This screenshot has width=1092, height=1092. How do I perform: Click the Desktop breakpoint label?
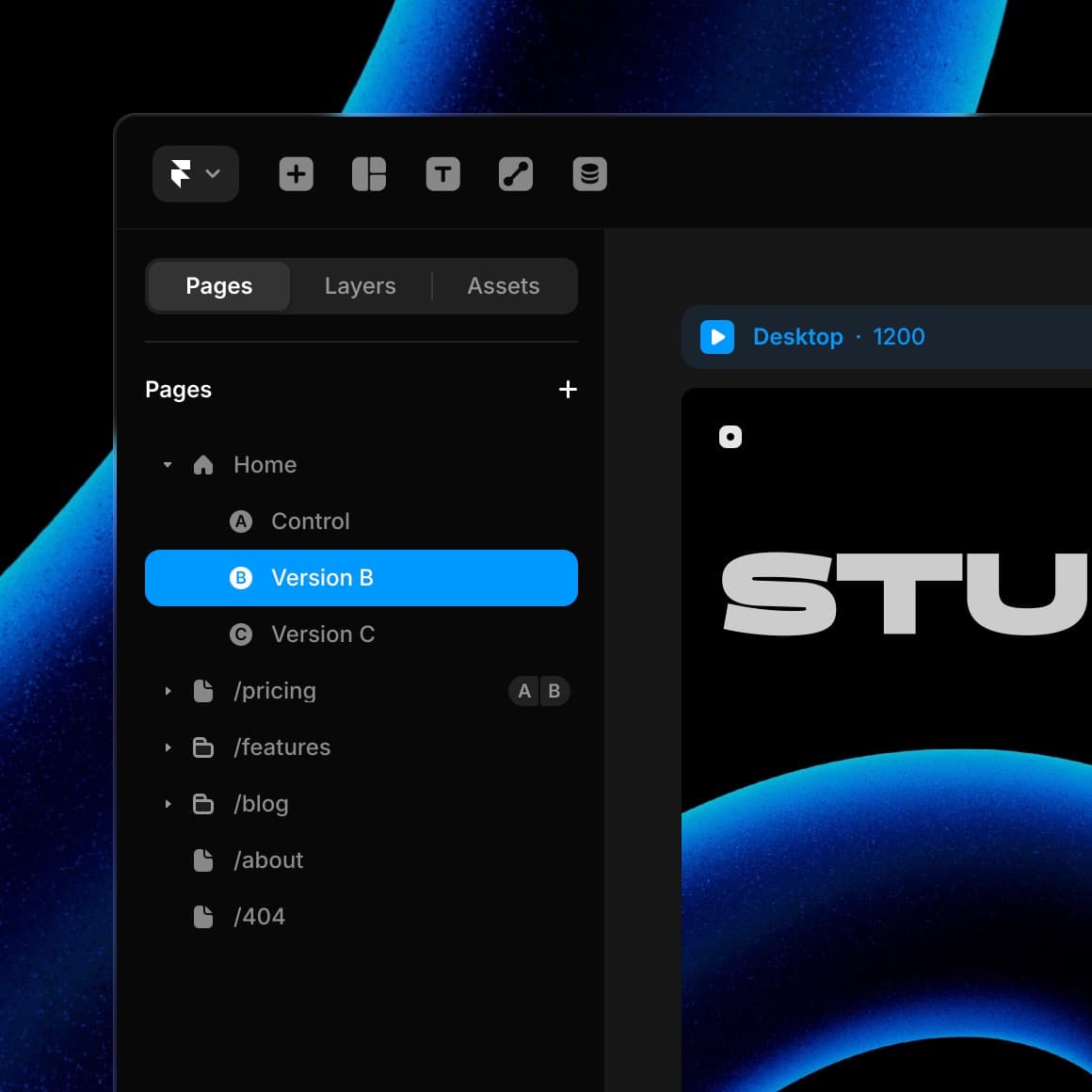(x=798, y=337)
